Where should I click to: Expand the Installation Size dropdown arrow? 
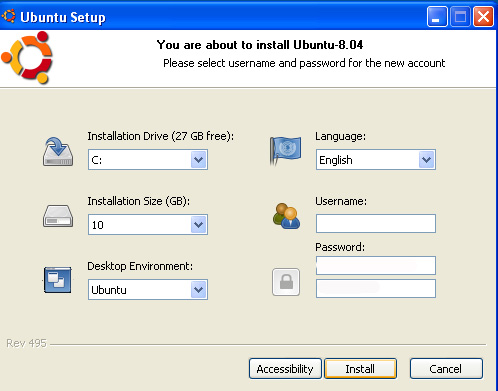click(199, 225)
